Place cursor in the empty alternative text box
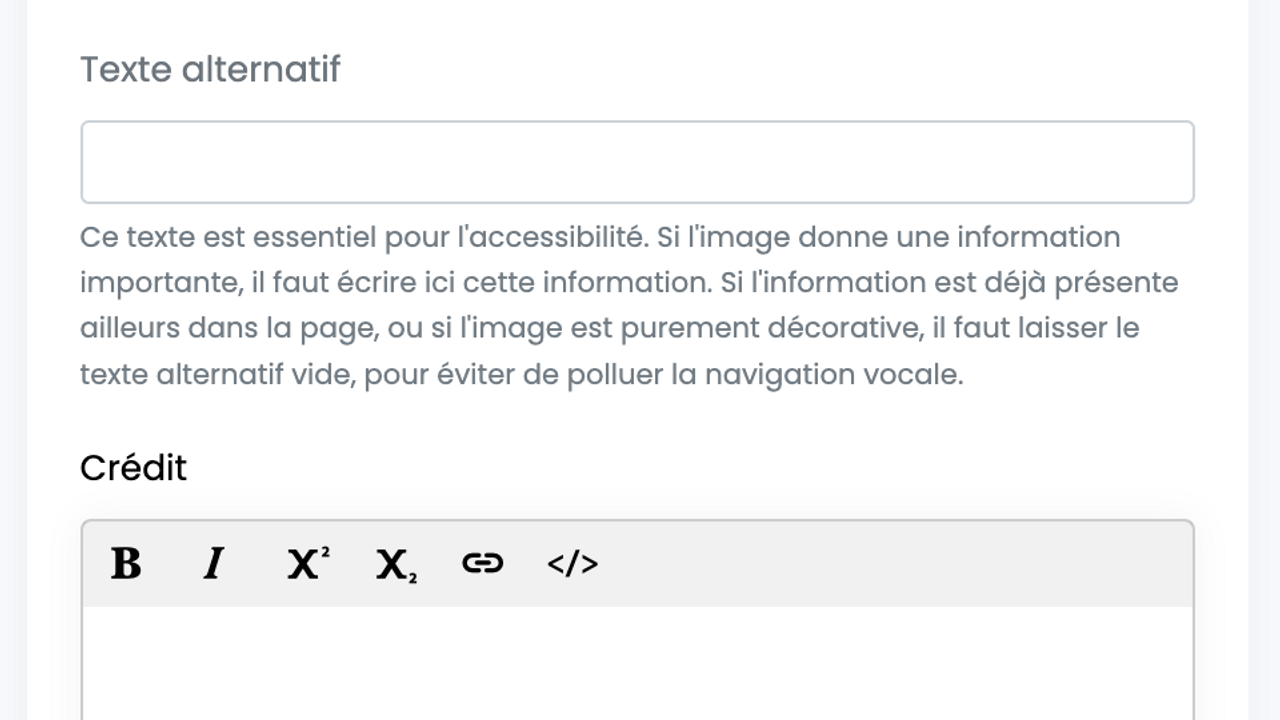The image size is (1280, 720). [638, 161]
